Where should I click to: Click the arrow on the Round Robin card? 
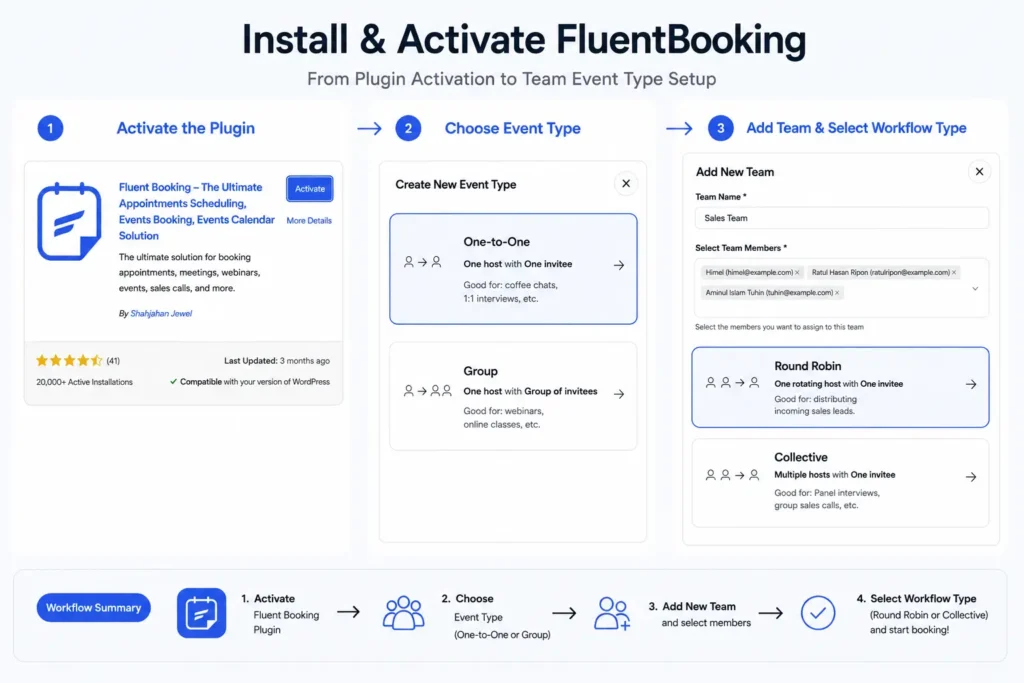(x=971, y=385)
